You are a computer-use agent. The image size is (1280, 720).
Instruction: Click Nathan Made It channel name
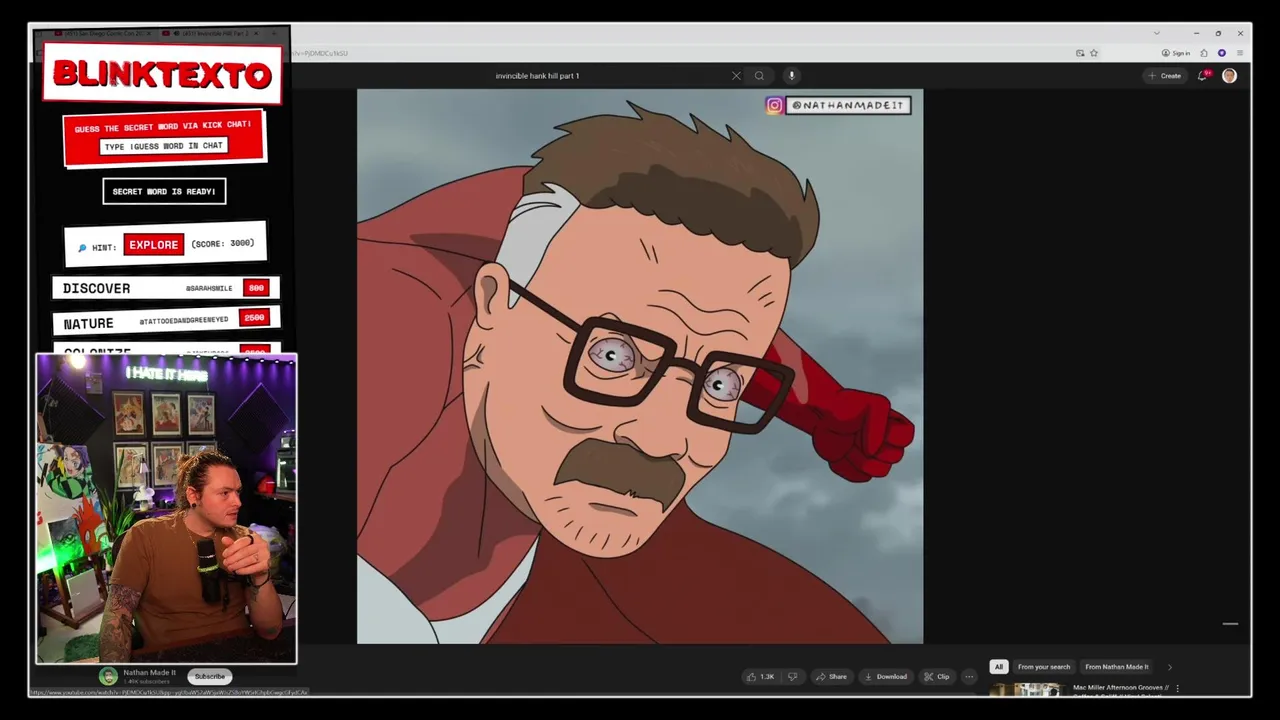149,673
